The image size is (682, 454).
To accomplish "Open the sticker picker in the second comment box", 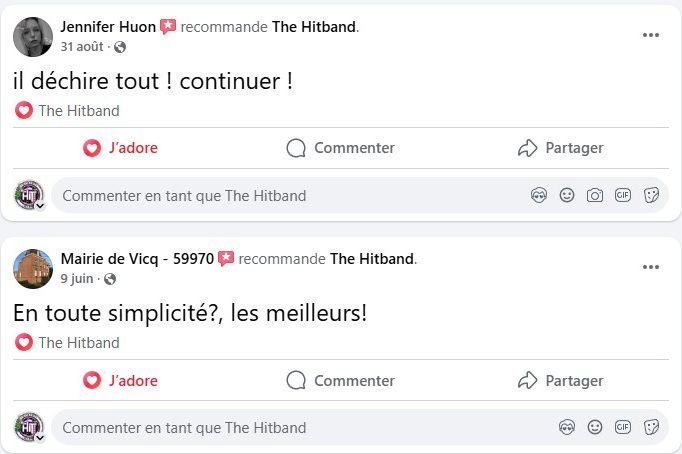I will coord(651,428).
